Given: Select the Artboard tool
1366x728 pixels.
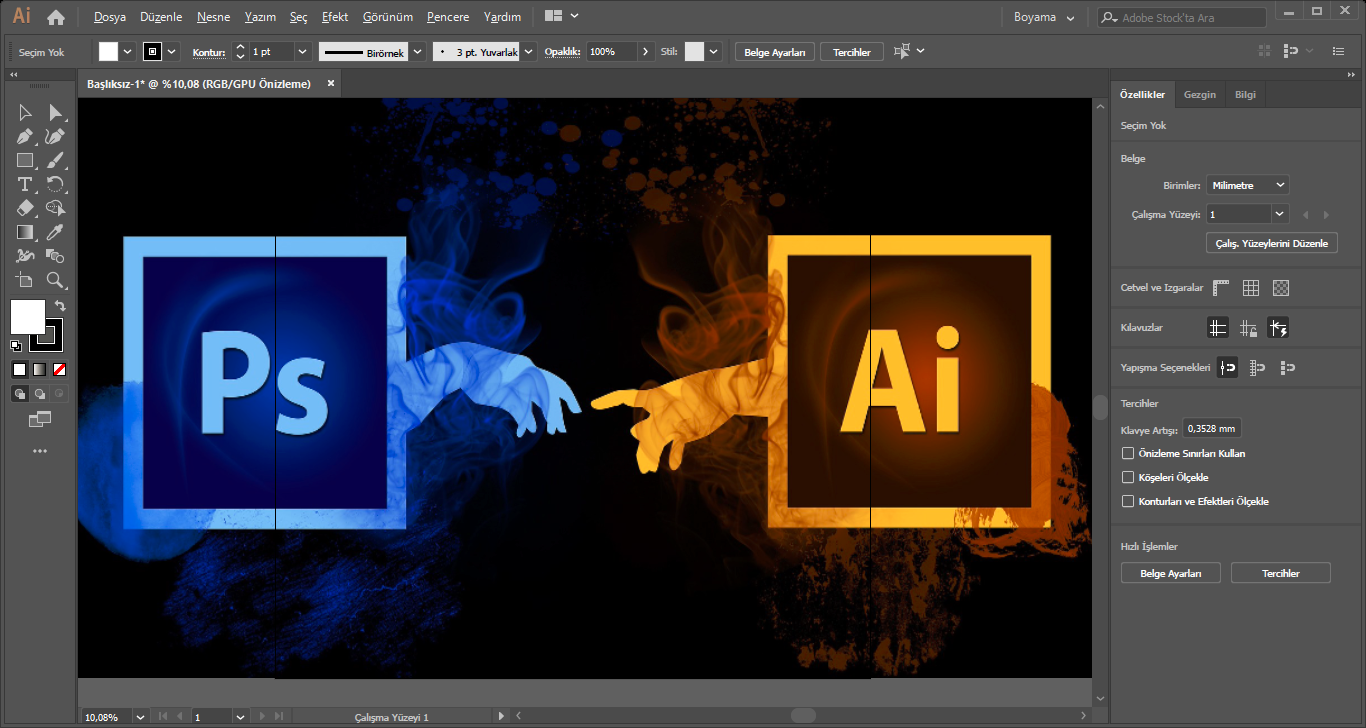Looking at the screenshot, I should [25, 280].
